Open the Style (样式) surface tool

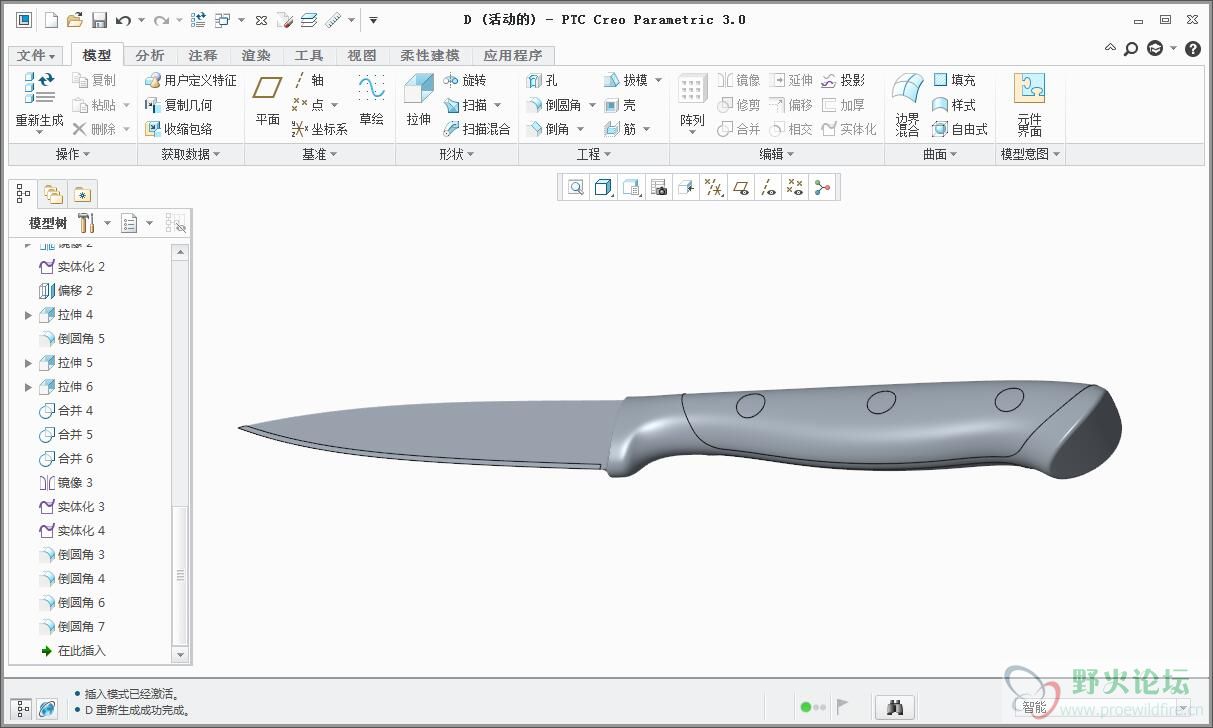coord(954,105)
